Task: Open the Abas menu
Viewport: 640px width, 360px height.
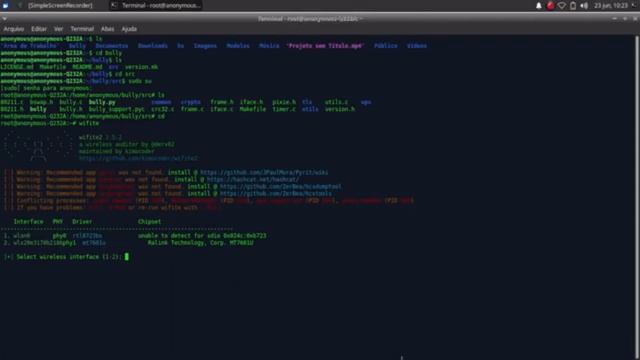Action: [107, 29]
